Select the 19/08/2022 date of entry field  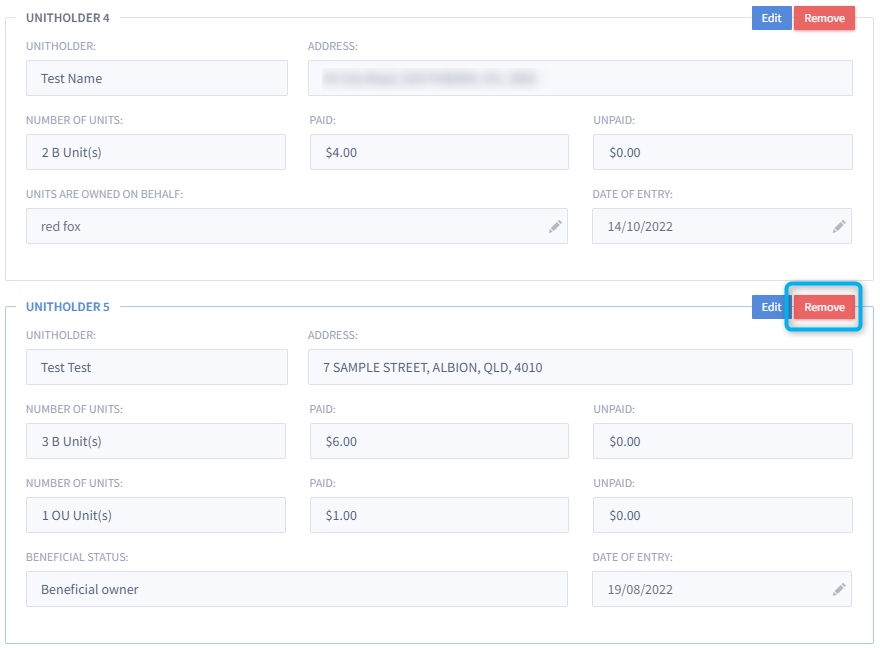coord(722,589)
